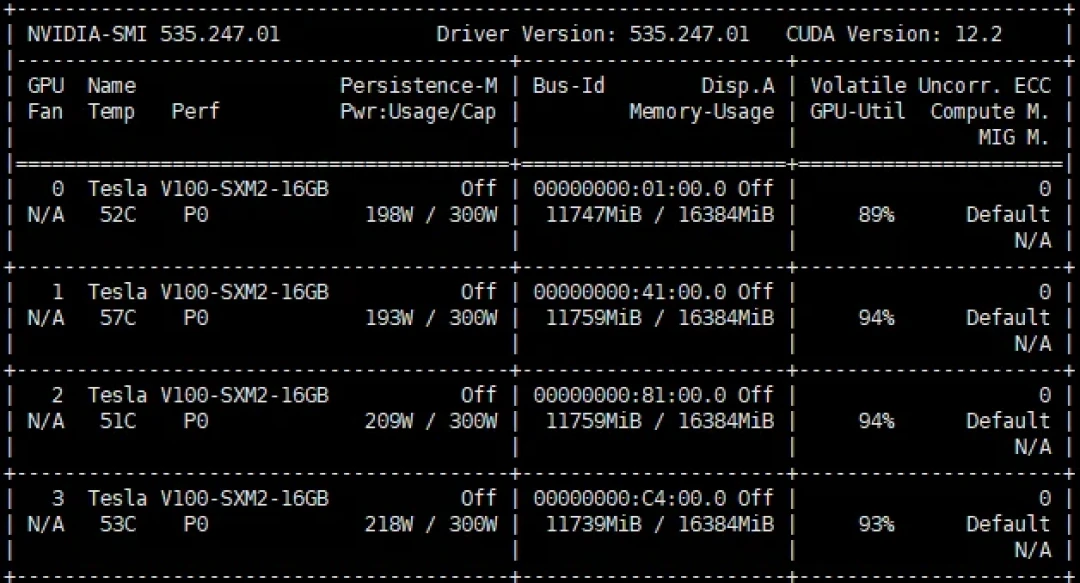
Task: Click bus id 00000000:01:00.0
Action: [630, 189]
